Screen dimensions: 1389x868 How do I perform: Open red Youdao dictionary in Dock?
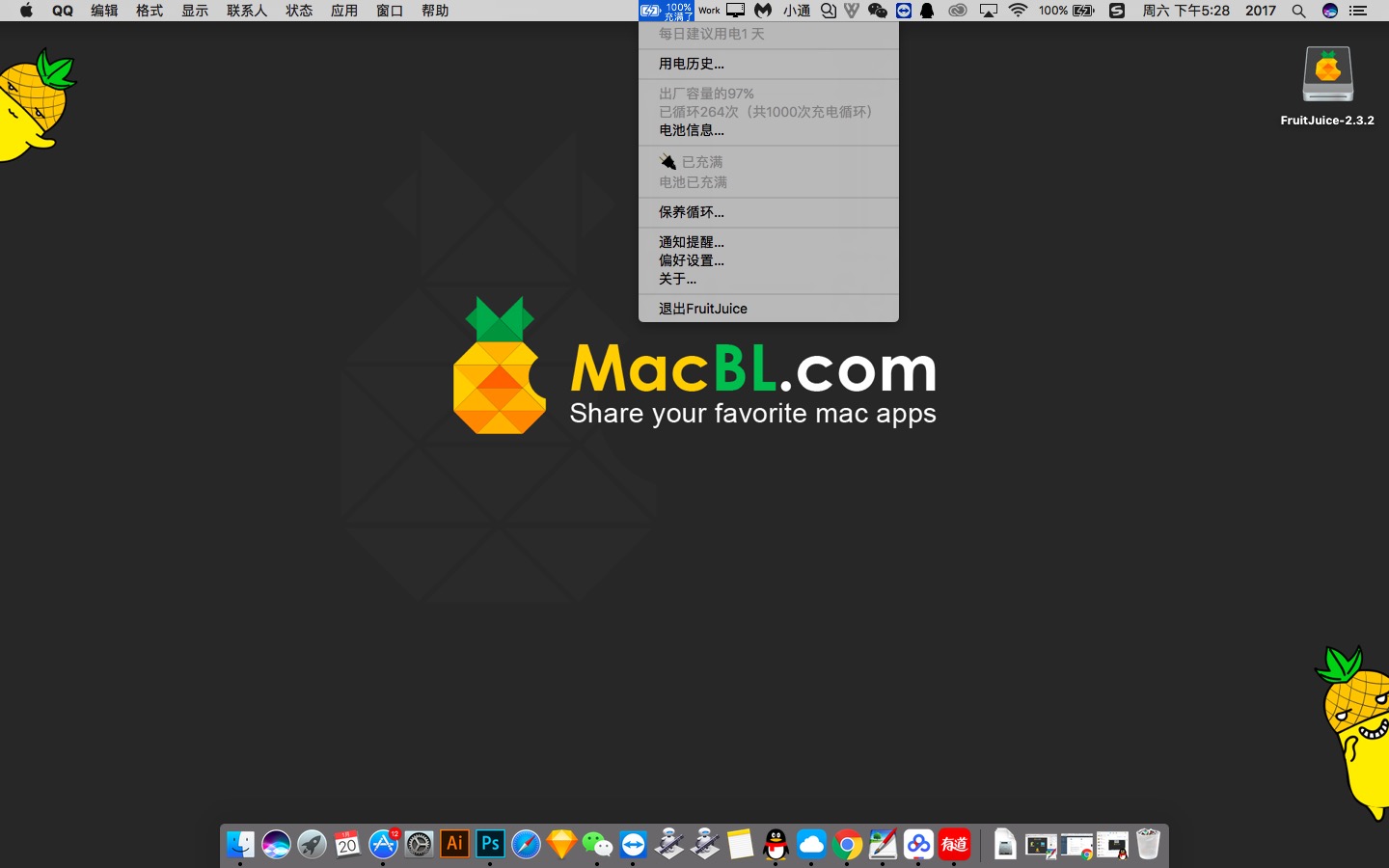tap(954, 845)
